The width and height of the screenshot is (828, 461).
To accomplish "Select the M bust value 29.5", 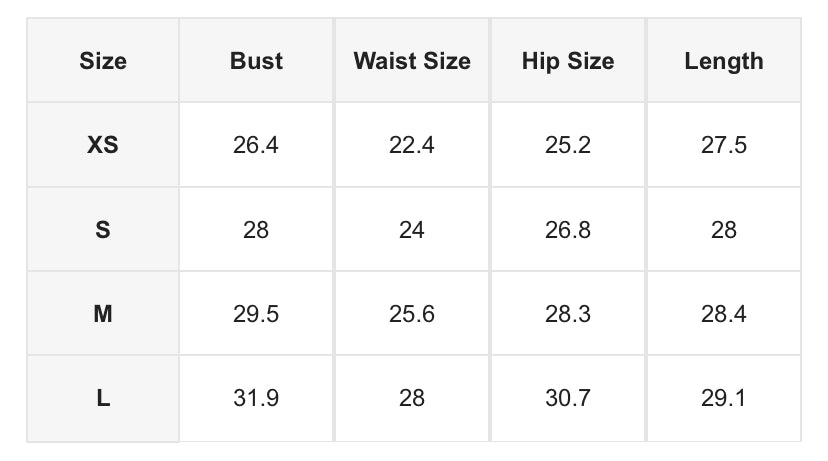I will pos(256,314).
